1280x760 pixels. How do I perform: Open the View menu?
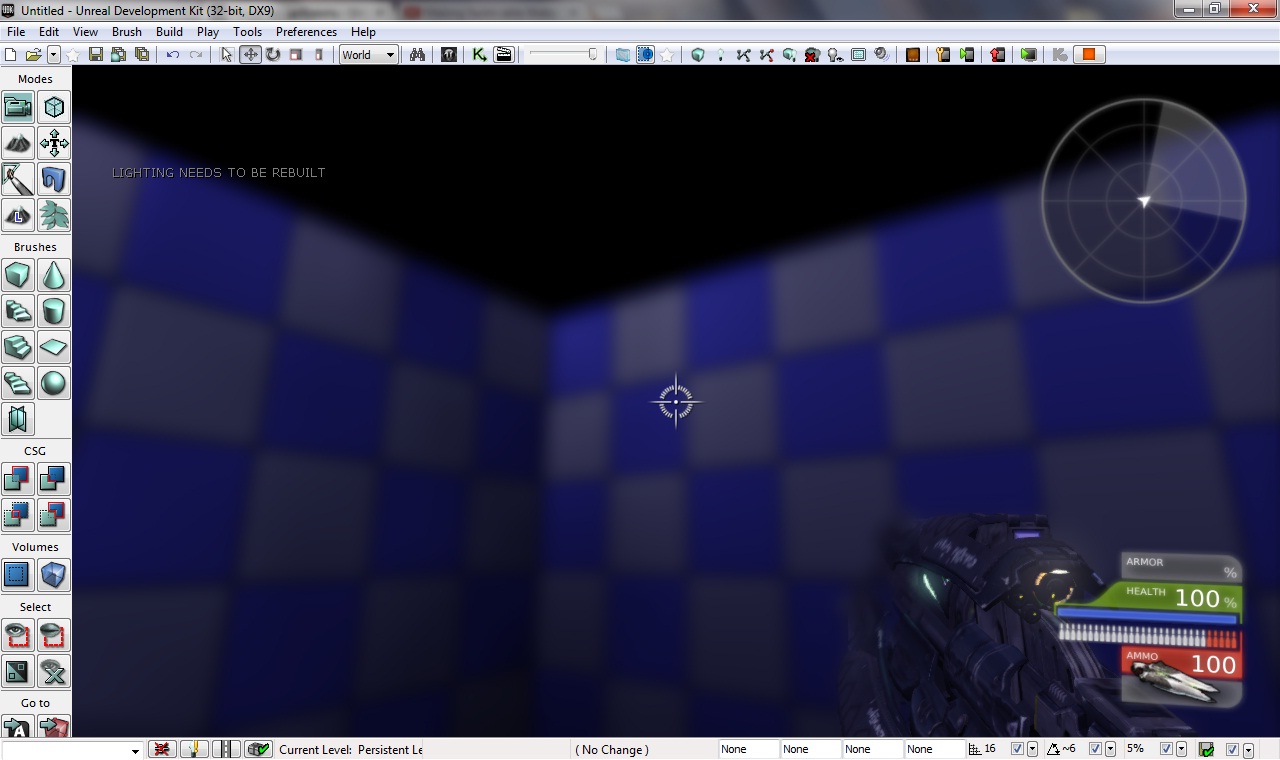tap(86, 32)
